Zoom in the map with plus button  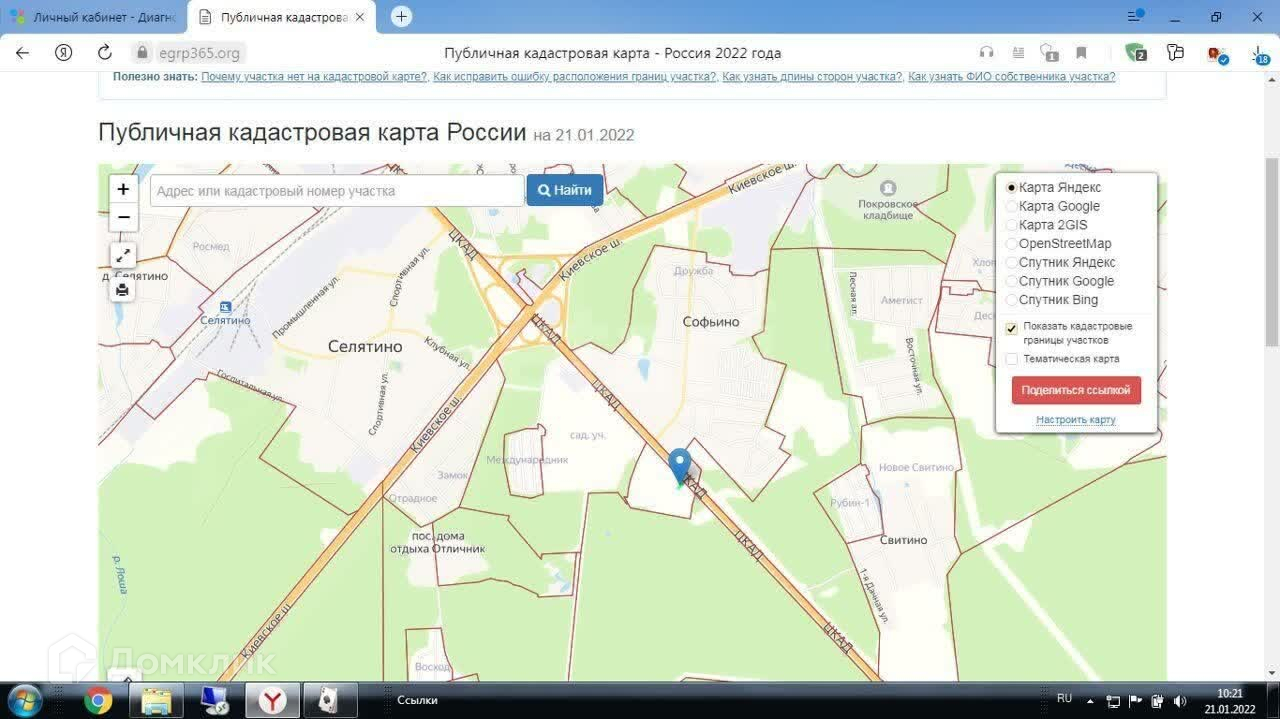[123, 189]
